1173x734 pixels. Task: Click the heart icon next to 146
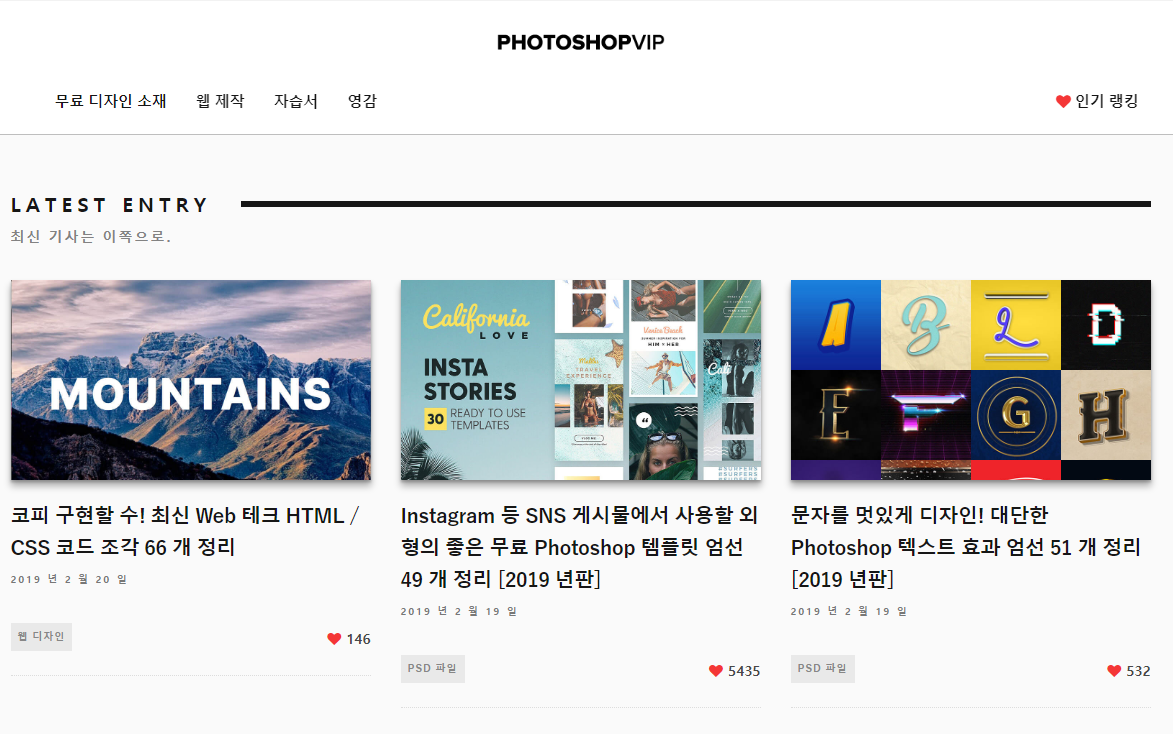[x=334, y=639]
